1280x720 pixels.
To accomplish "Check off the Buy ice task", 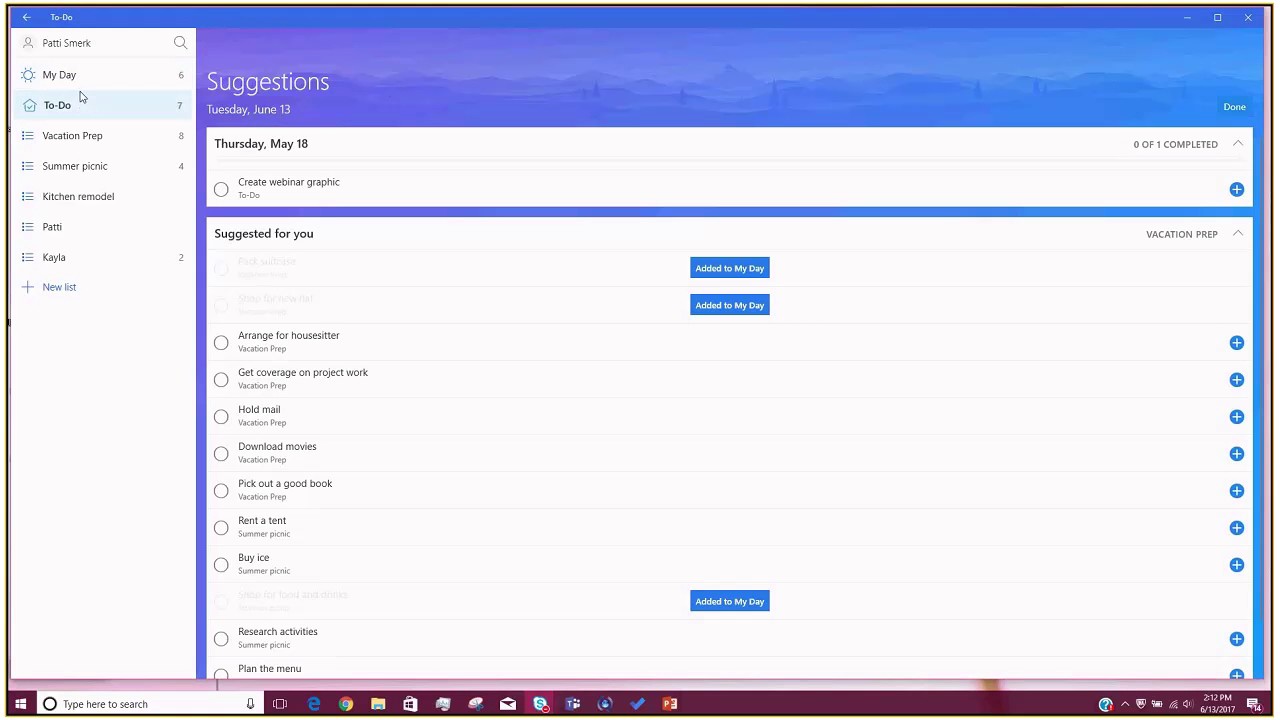I will (221, 565).
